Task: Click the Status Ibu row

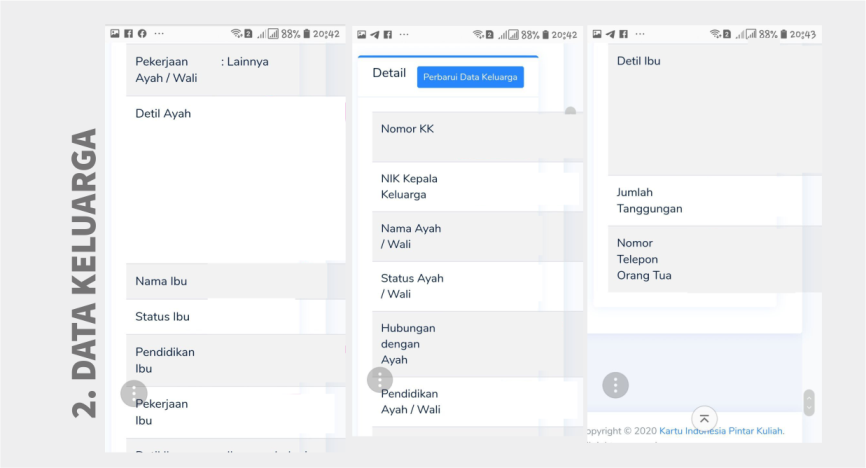Action: click(236, 317)
